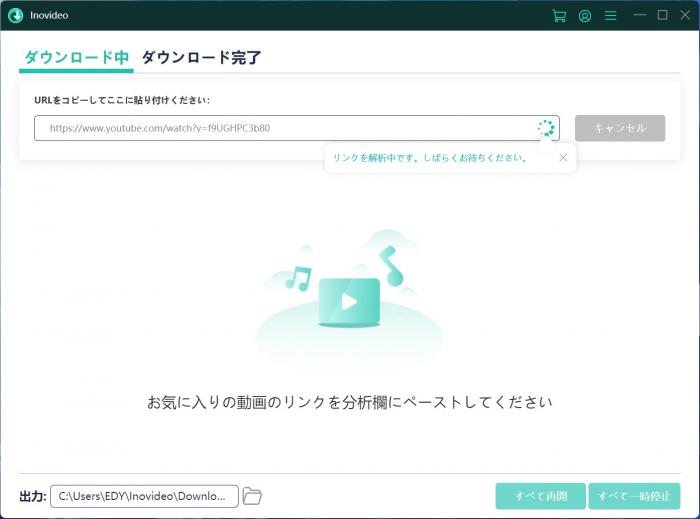Click the すべて一時停止 button
The height and width of the screenshot is (519, 700).
click(x=634, y=496)
